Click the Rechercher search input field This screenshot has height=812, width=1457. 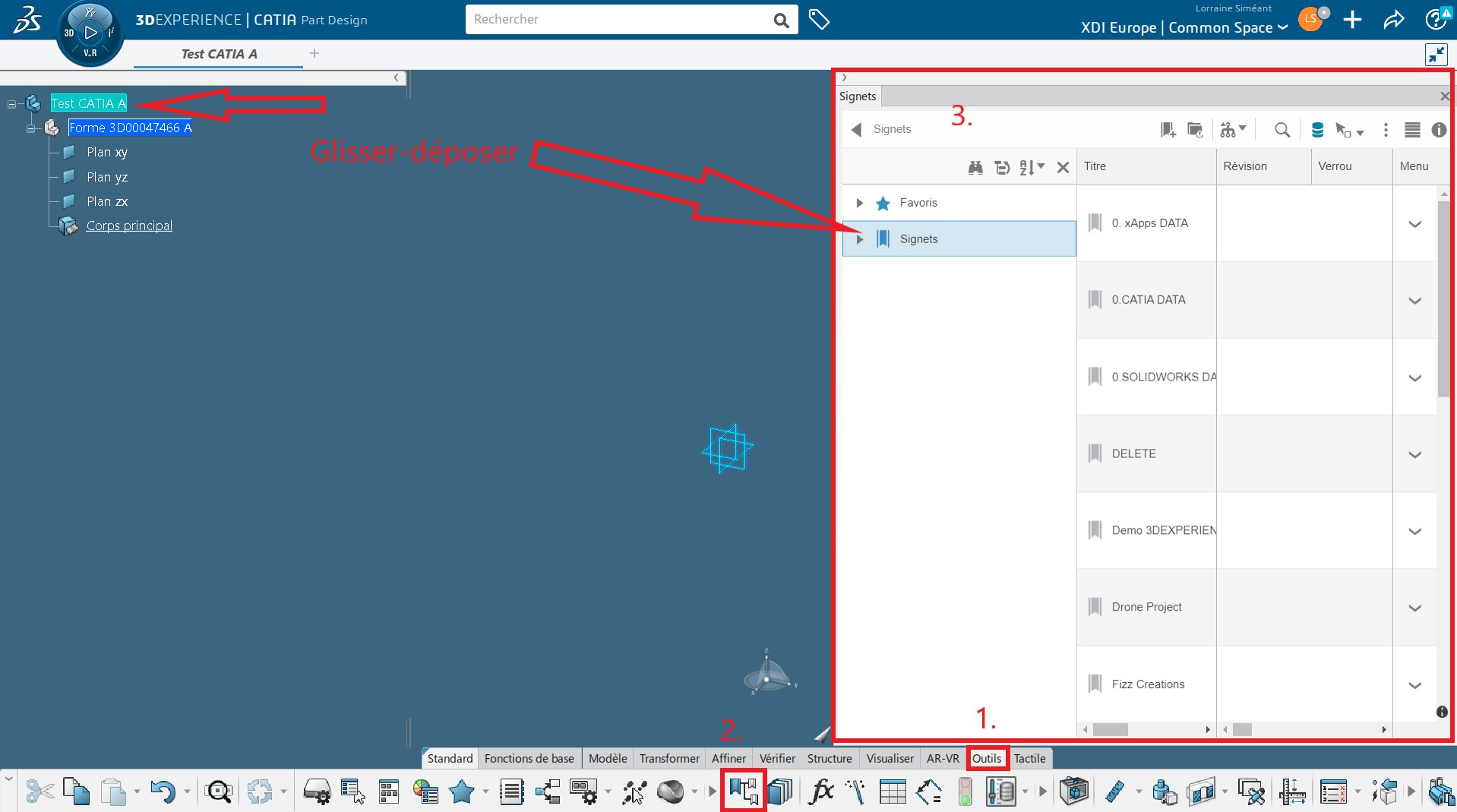click(x=619, y=20)
